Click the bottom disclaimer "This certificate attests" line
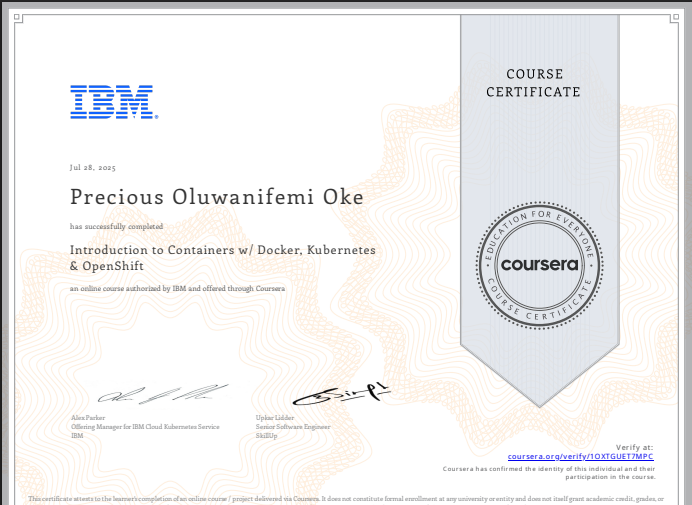 click(346, 499)
